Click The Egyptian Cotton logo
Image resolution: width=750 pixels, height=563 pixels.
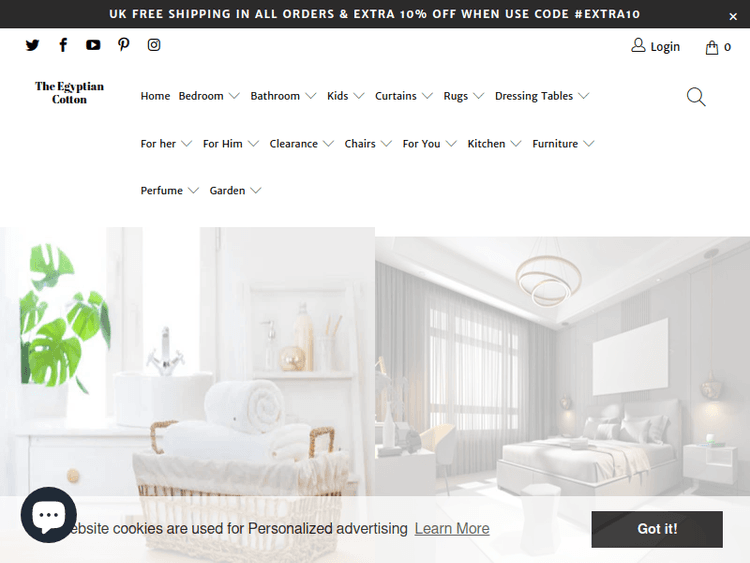[x=69, y=93]
